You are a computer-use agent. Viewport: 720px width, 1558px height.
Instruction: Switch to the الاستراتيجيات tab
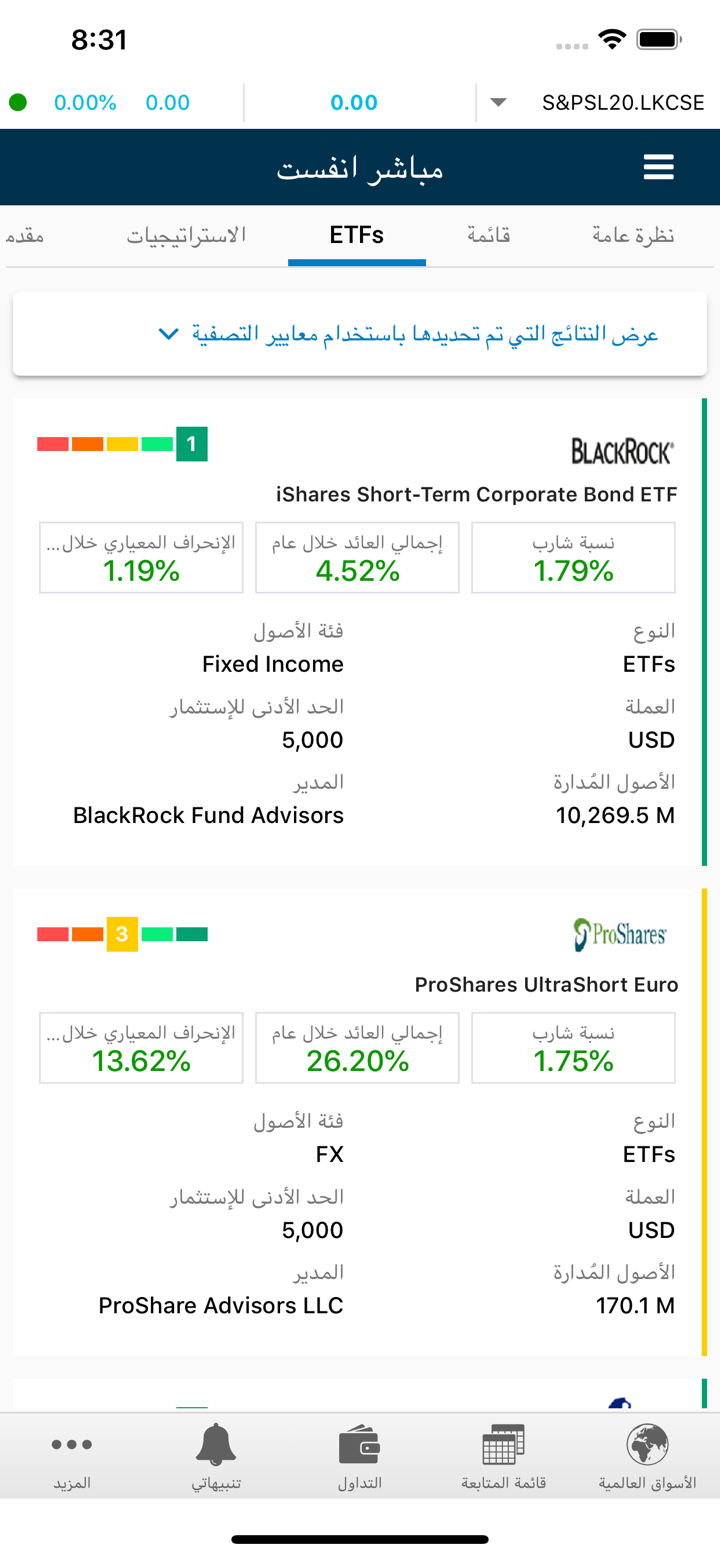[x=186, y=236]
